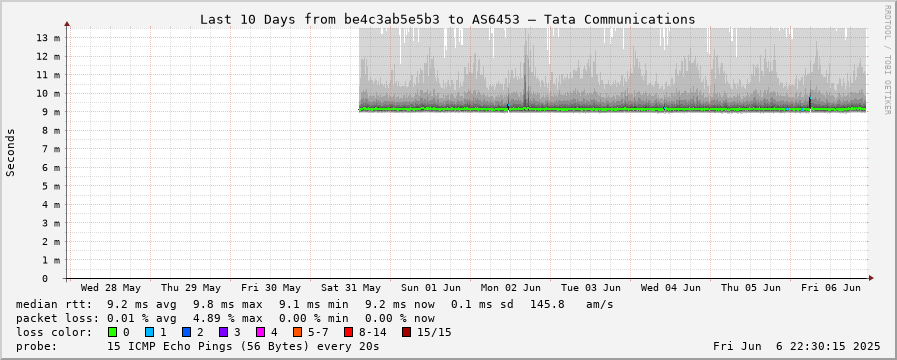Click the graph title mentioning Tata Communications

[x=447, y=19]
